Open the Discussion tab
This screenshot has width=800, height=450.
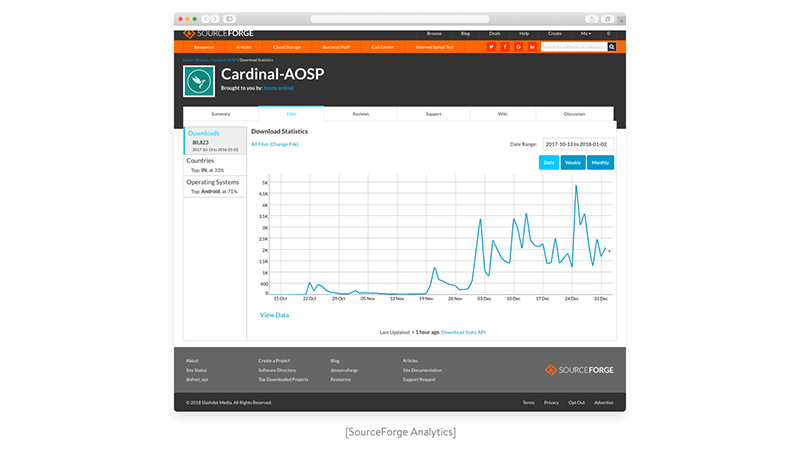574,114
